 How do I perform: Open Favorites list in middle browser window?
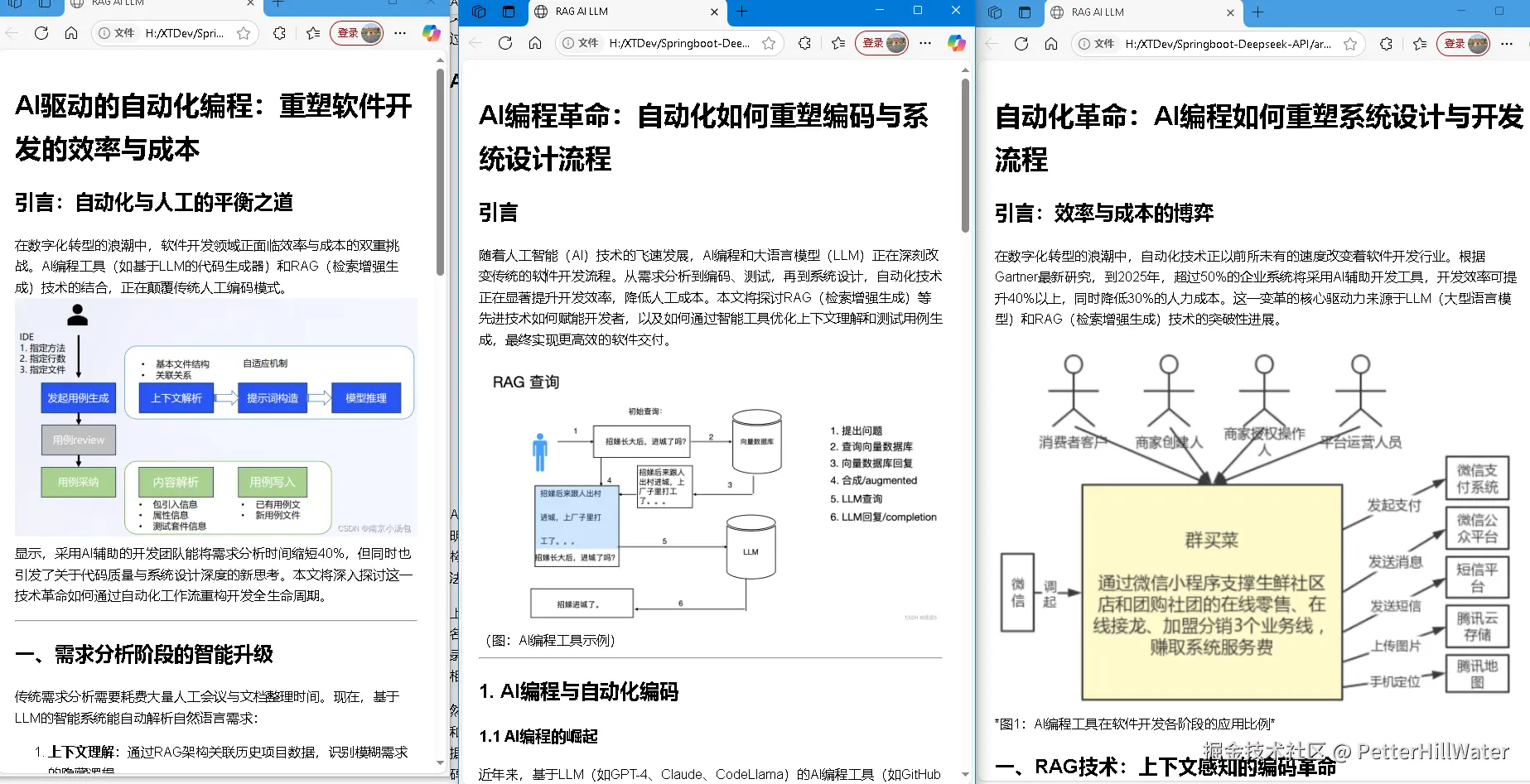click(x=838, y=43)
